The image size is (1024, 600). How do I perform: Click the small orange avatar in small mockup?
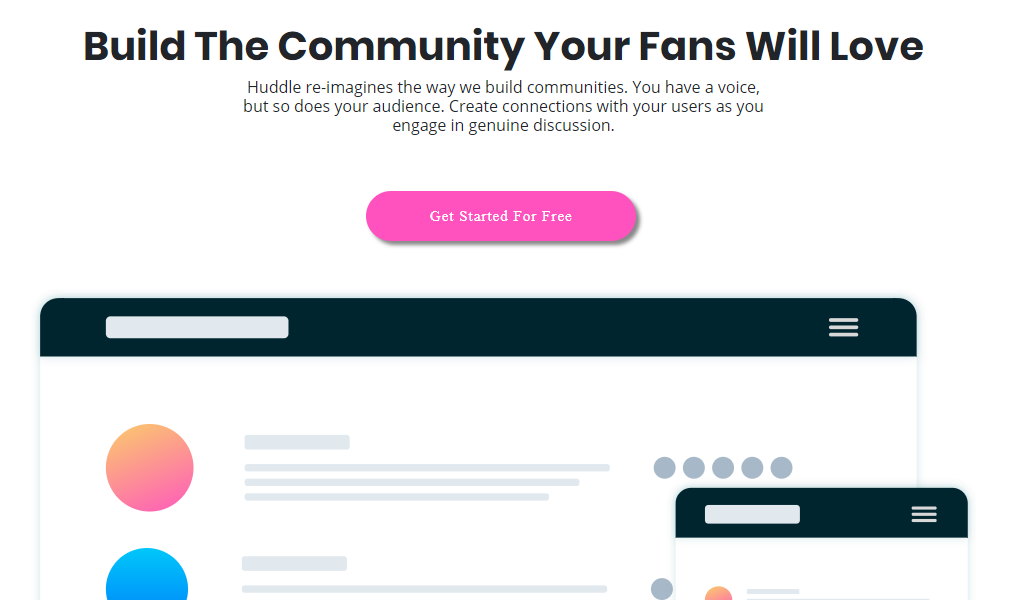tap(718, 593)
